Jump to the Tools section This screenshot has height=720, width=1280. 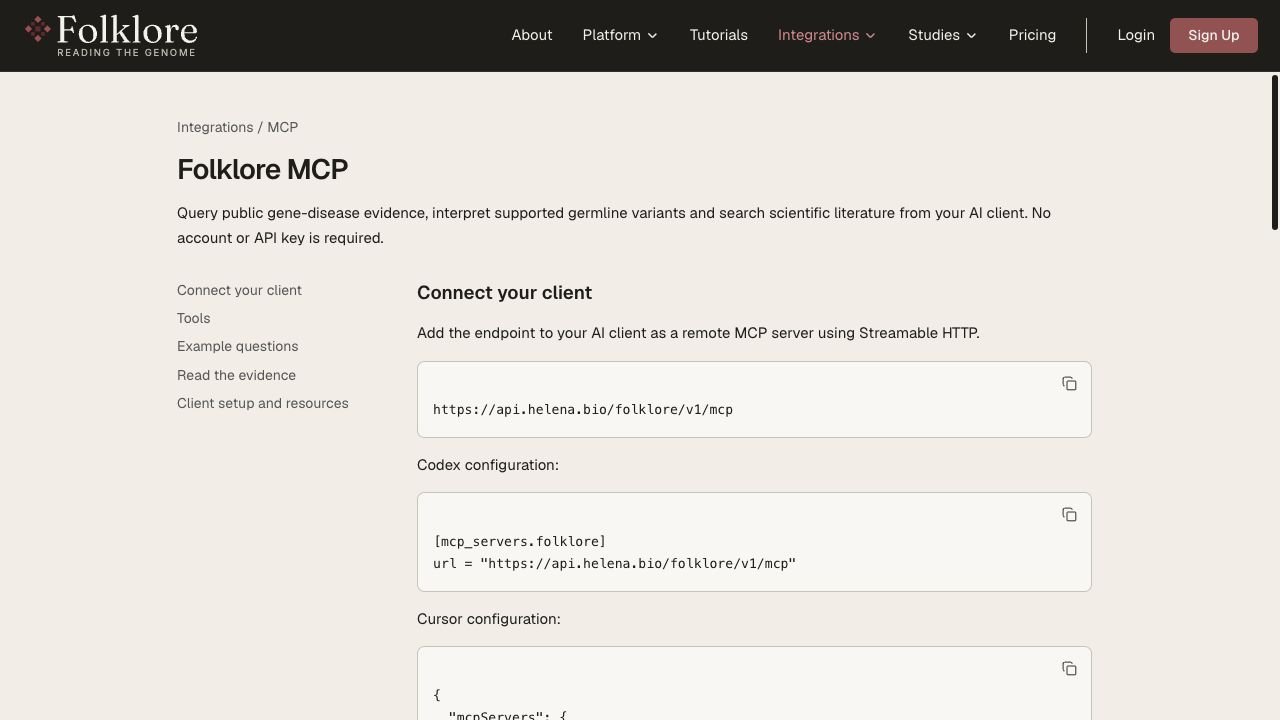194,318
